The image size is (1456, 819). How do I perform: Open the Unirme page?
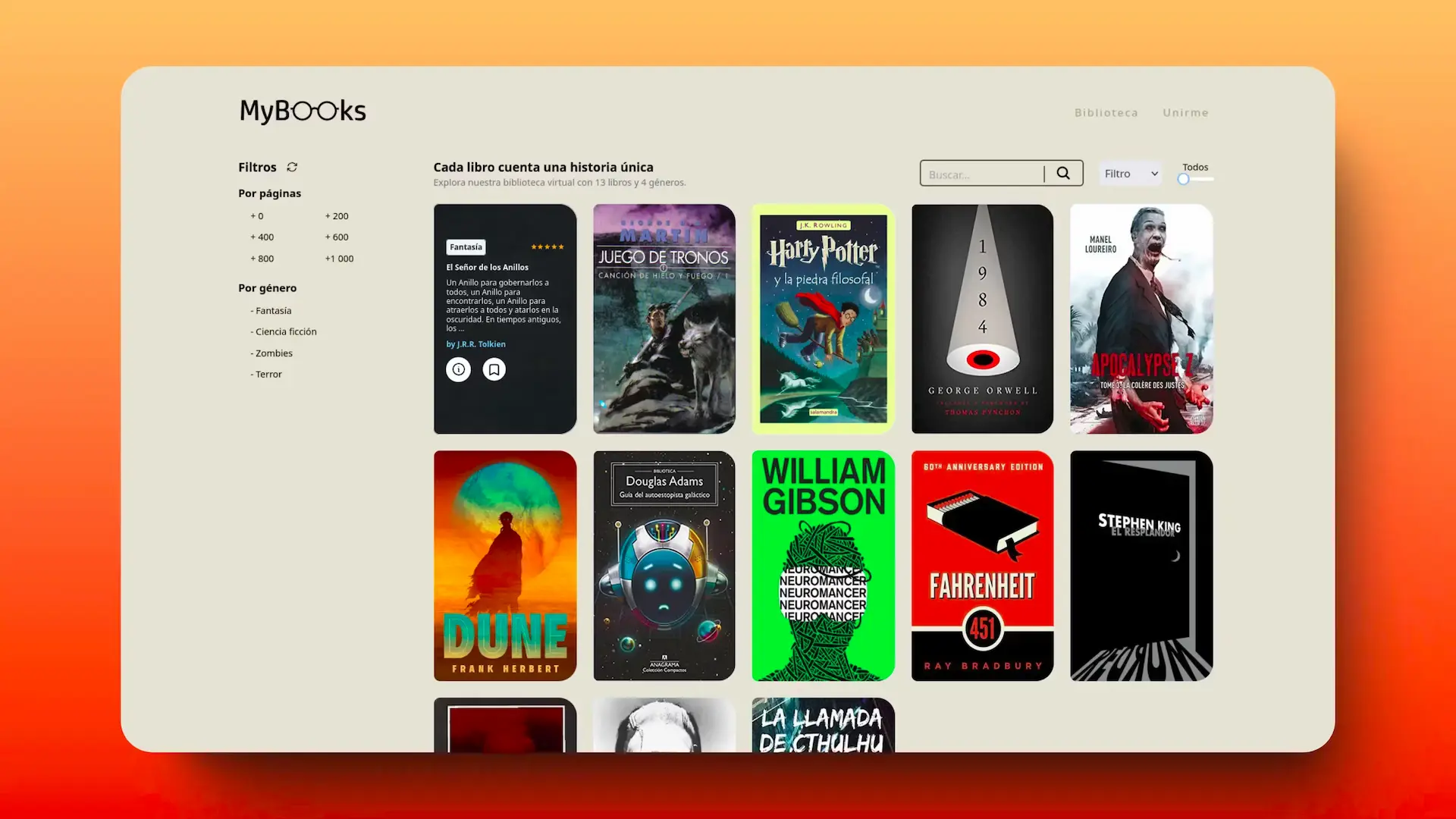[x=1185, y=112]
